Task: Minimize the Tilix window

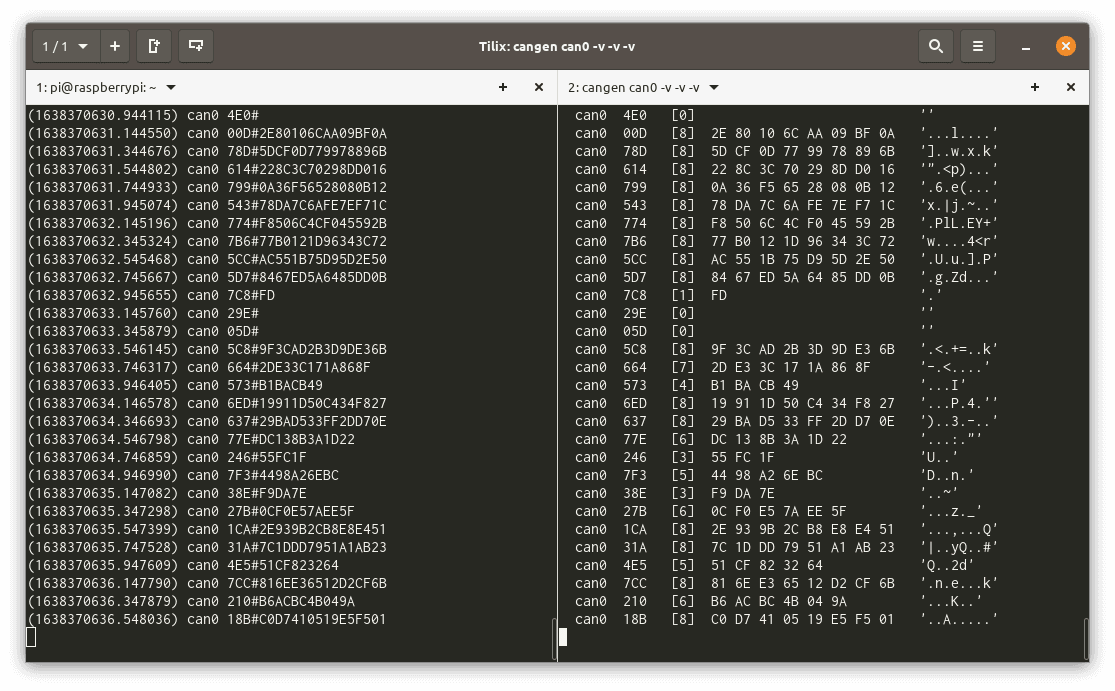Action: (x=1026, y=46)
